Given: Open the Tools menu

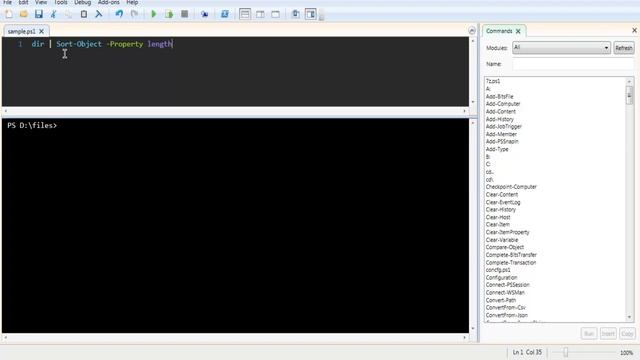Looking at the screenshot, I should 60,2.
